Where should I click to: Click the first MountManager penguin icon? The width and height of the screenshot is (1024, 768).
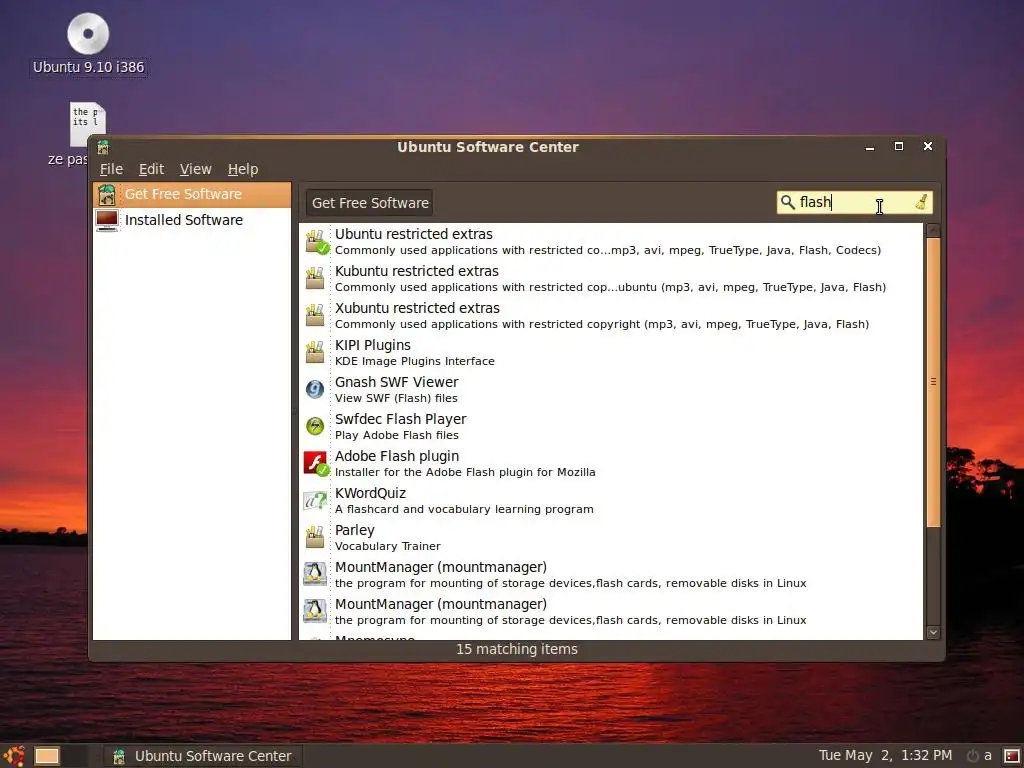315,574
